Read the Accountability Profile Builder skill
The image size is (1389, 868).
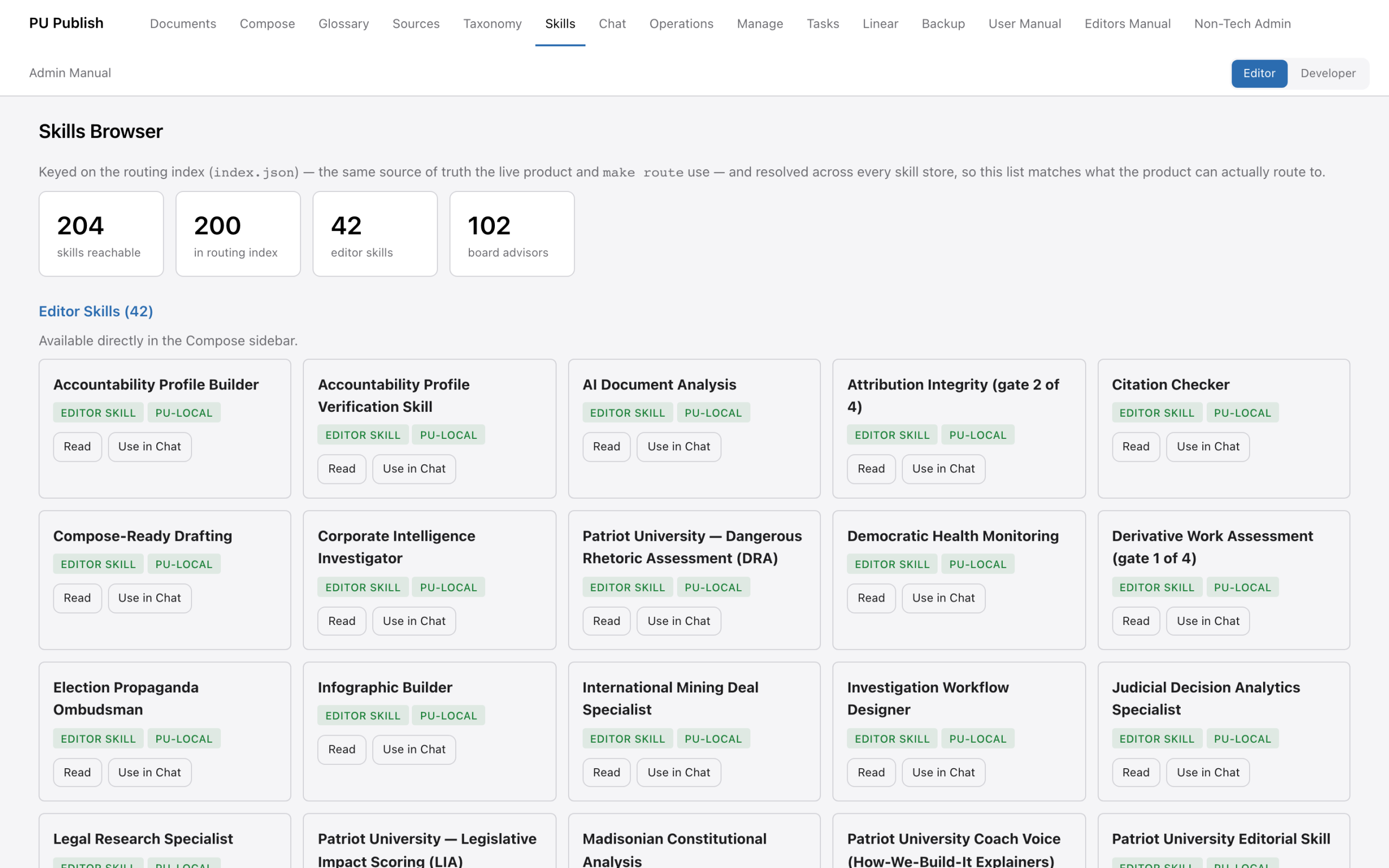pyautogui.click(x=78, y=446)
